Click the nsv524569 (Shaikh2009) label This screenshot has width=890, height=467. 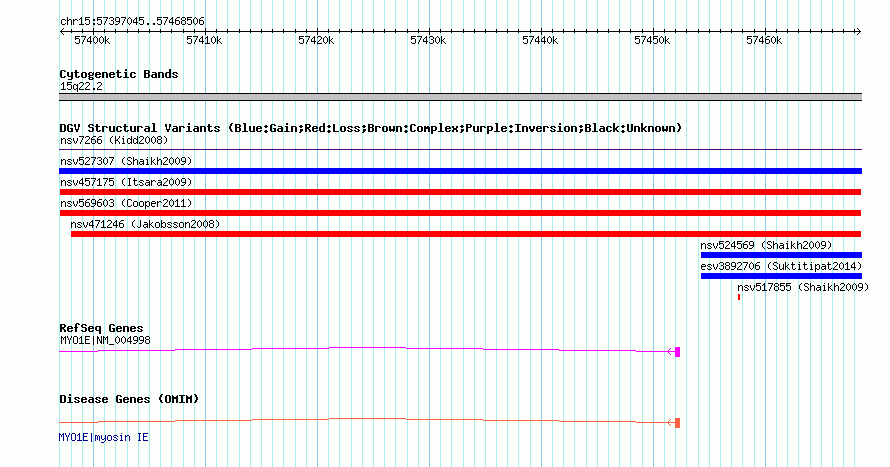pos(766,245)
